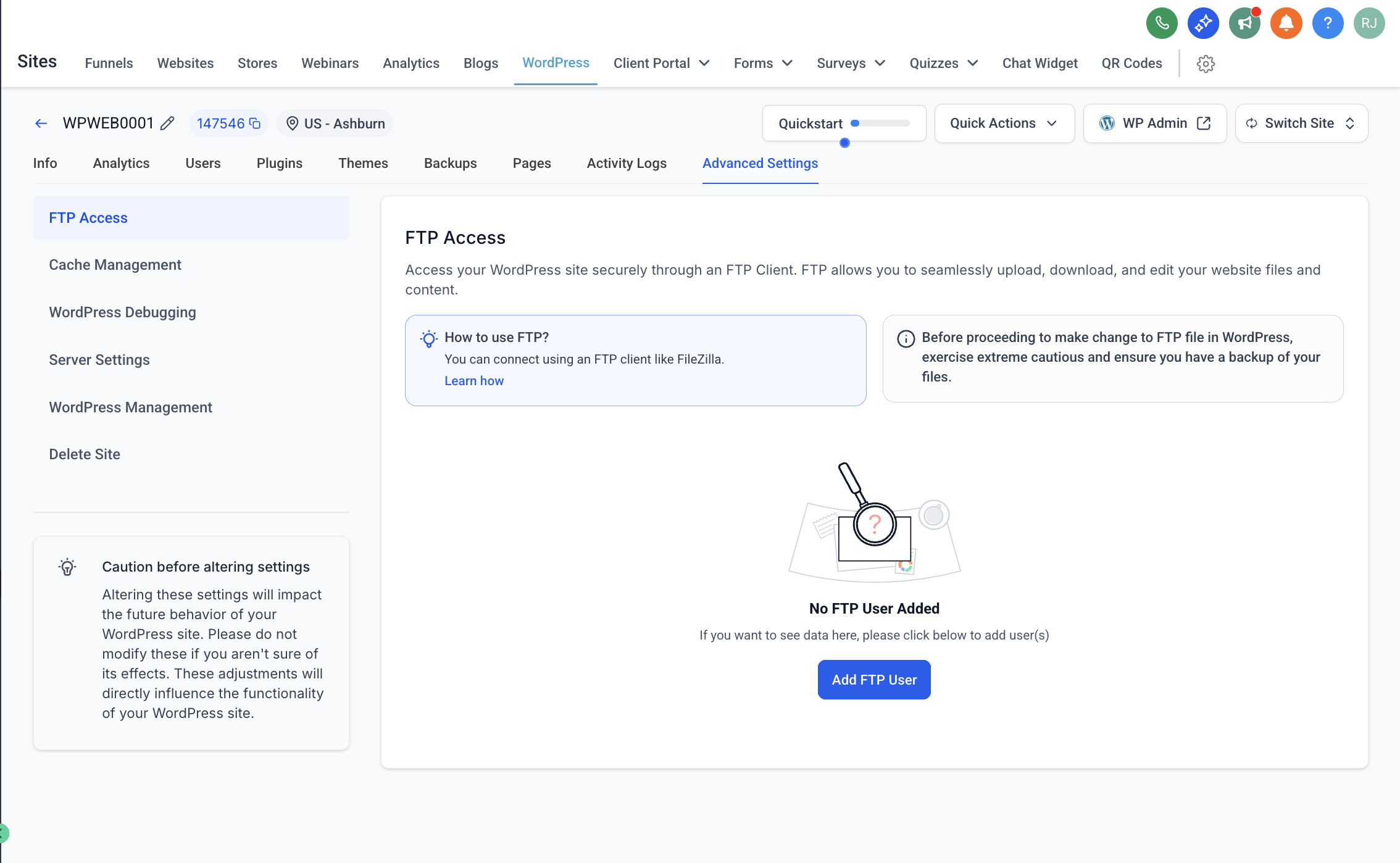Copy site ID 147546 with copy icon
Viewport: 1400px width, 863px height.
click(255, 123)
